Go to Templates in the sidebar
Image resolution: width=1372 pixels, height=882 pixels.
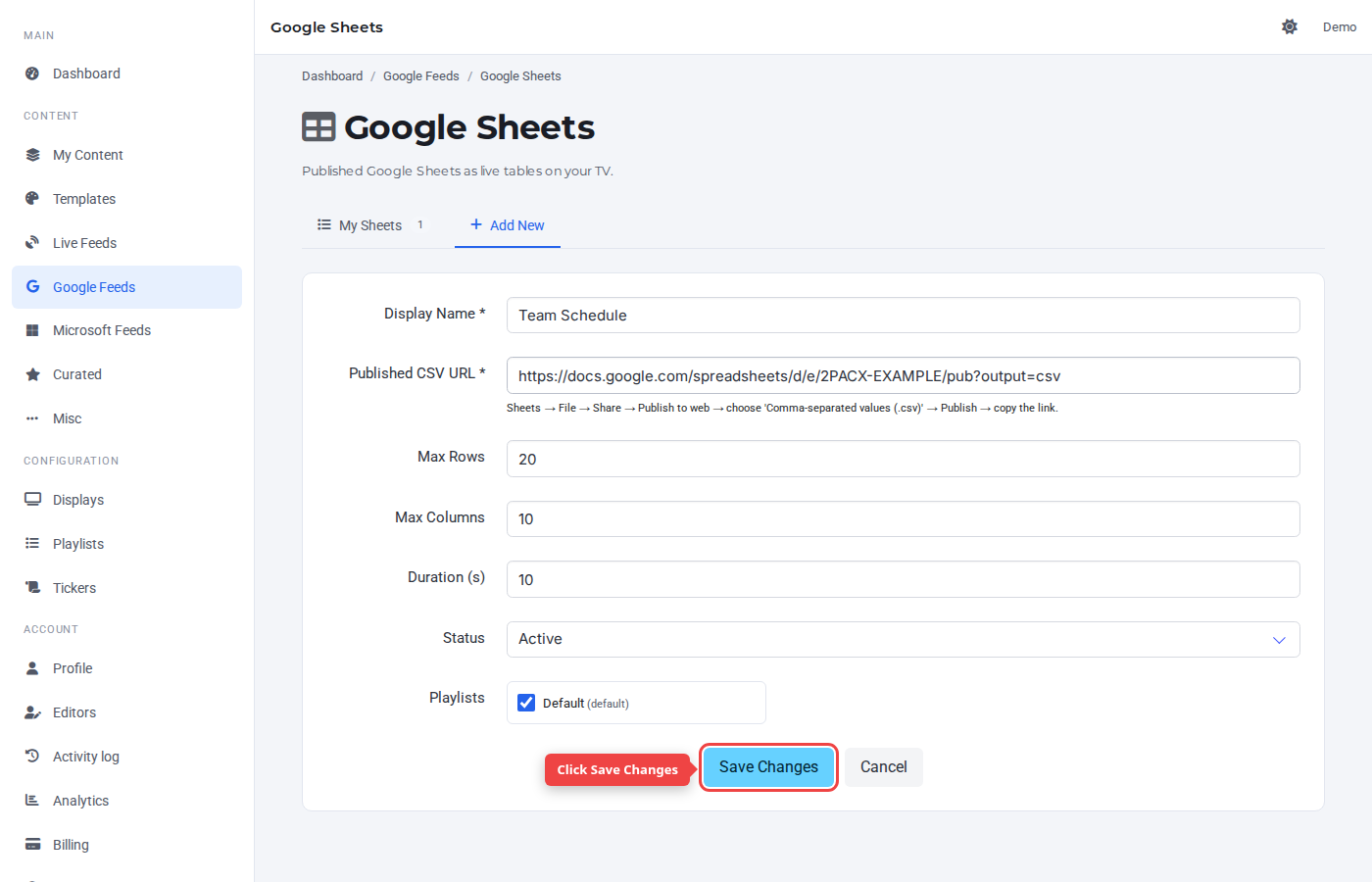[126, 199]
